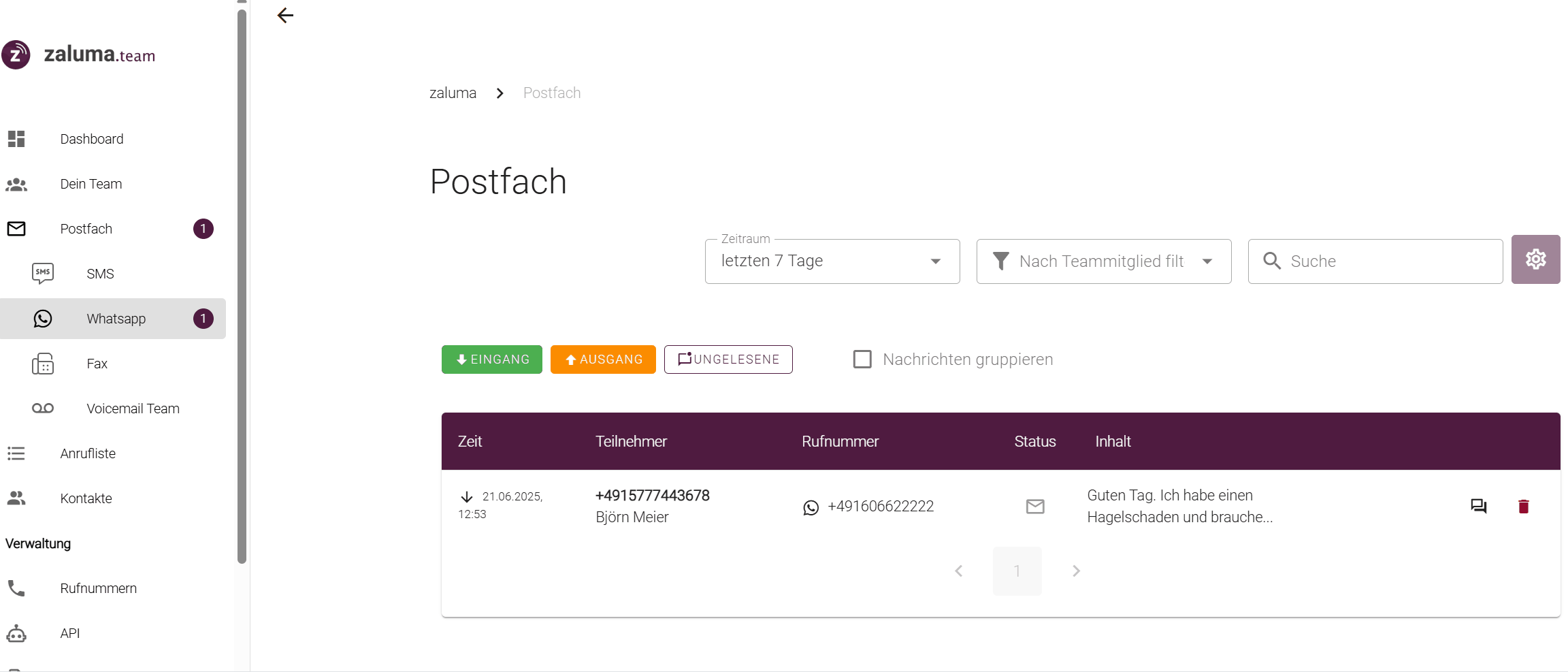Click the Rufnummer column header
The image size is (1568, 672).
pyautogui.click(x=840, y=441)
